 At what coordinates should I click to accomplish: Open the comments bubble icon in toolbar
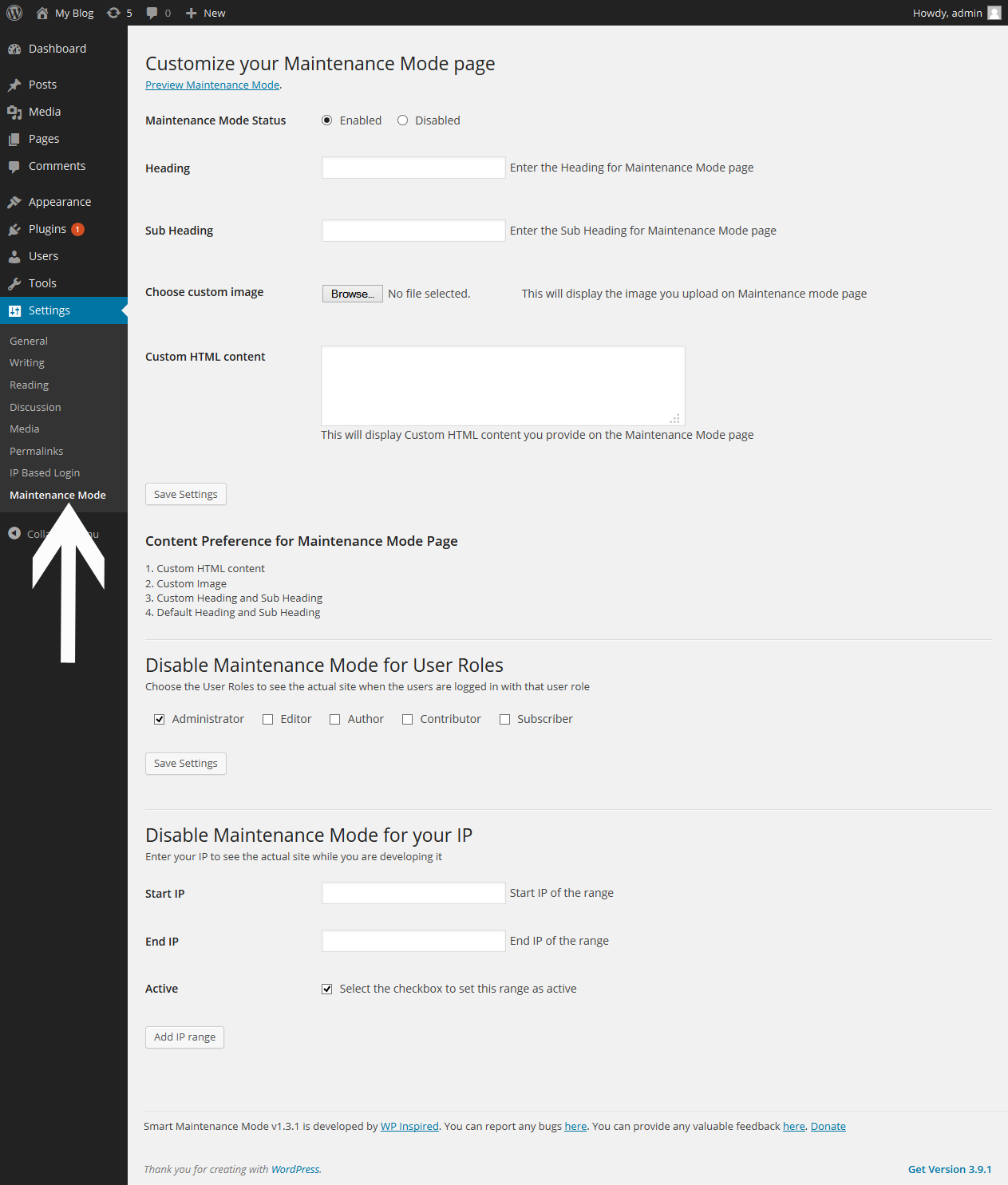click(x=152, y=13)
